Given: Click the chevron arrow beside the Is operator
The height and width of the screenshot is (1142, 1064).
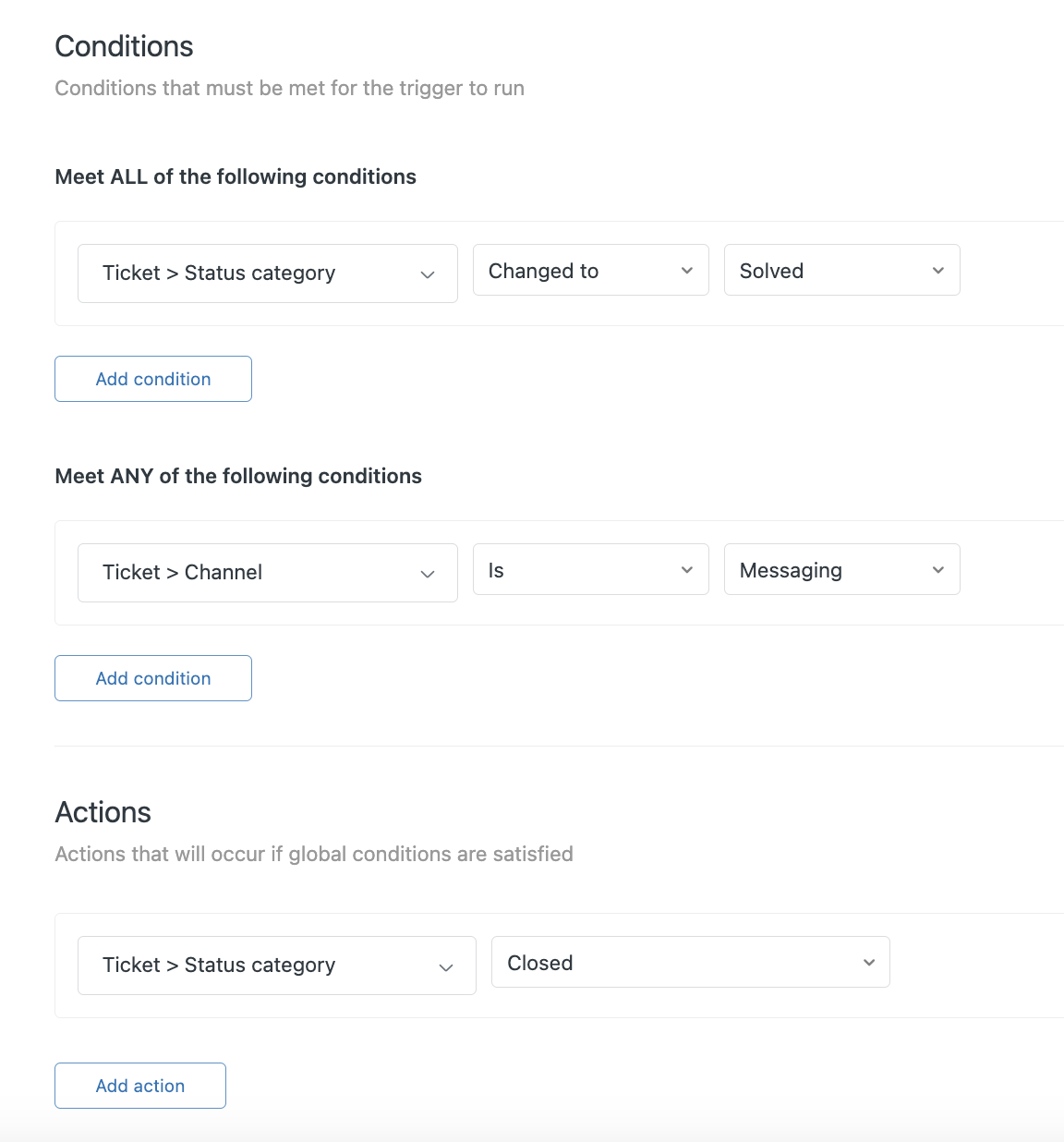Looking at the screenshot, I should (686, 570).
